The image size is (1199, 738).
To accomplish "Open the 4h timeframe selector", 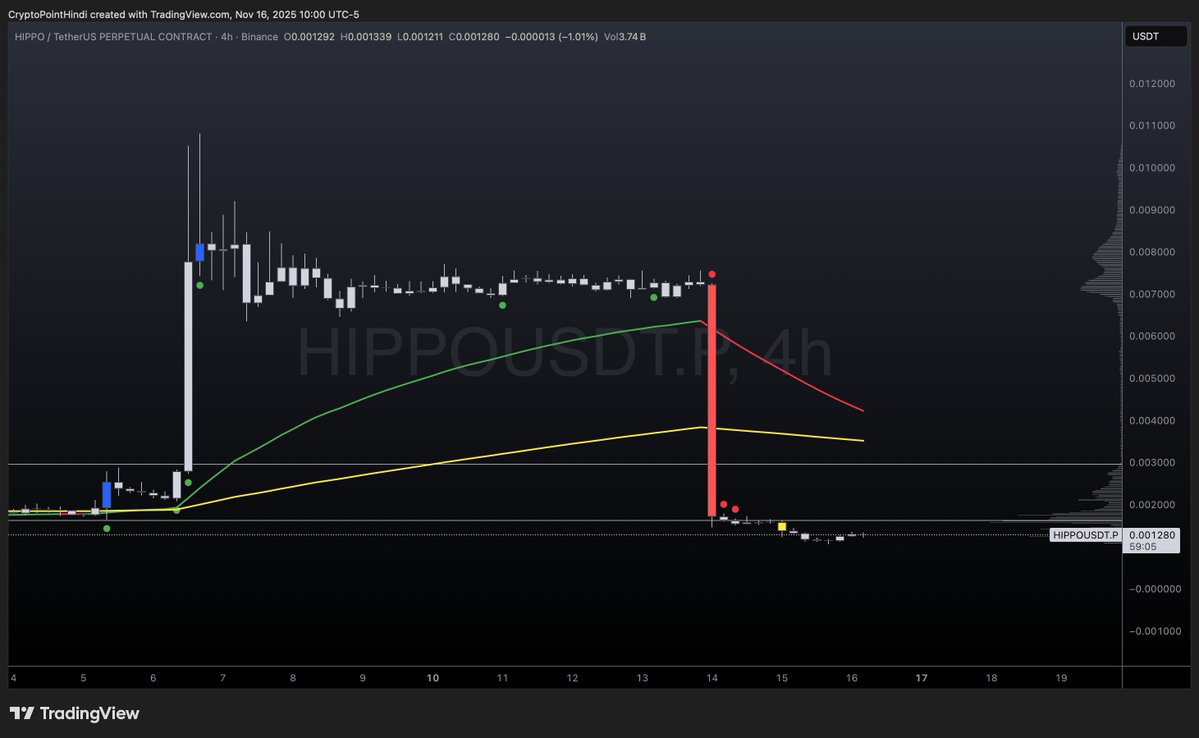I will tap(227, 36).
